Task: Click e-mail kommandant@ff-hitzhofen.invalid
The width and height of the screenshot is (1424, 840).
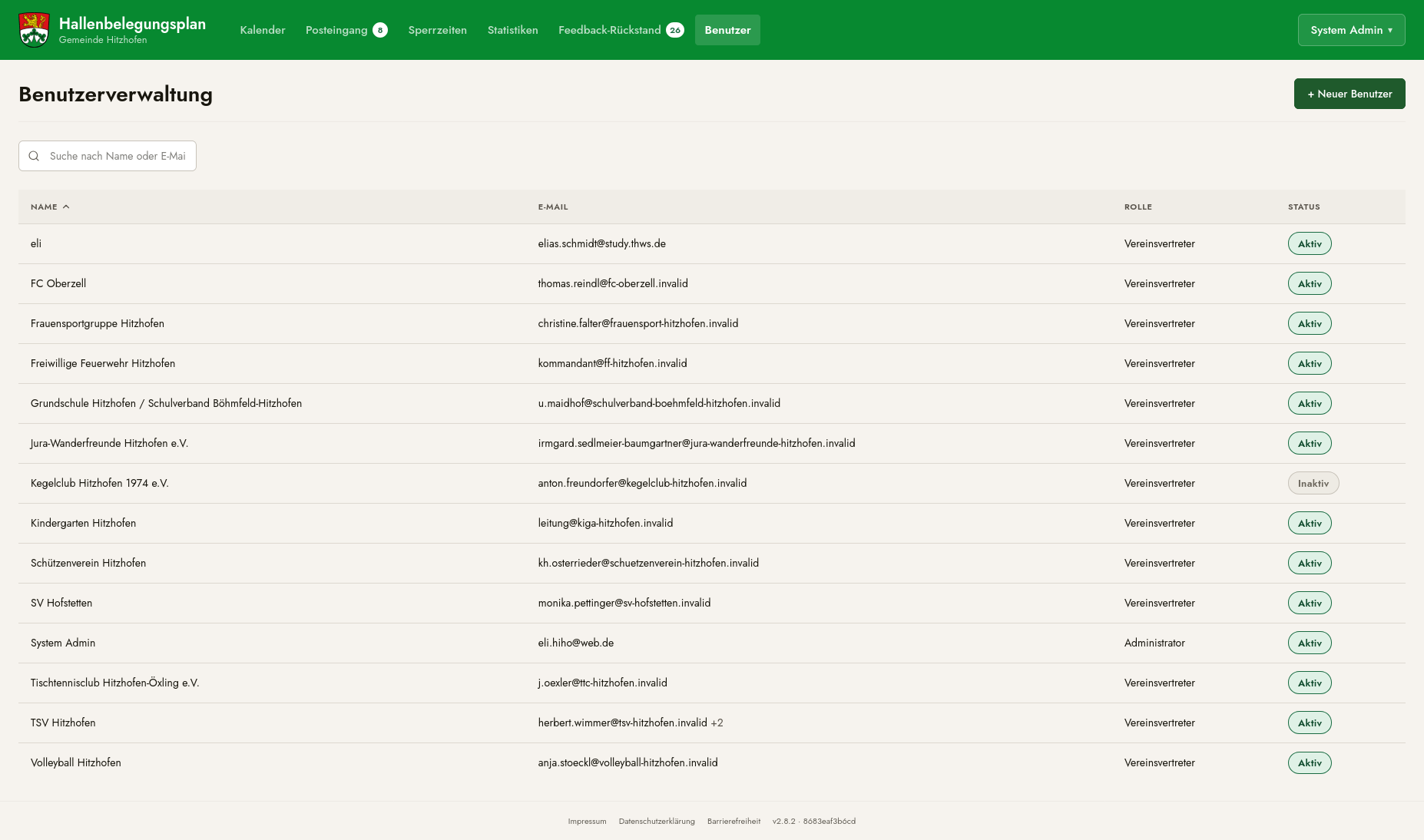Action: [x=613, y=363]
